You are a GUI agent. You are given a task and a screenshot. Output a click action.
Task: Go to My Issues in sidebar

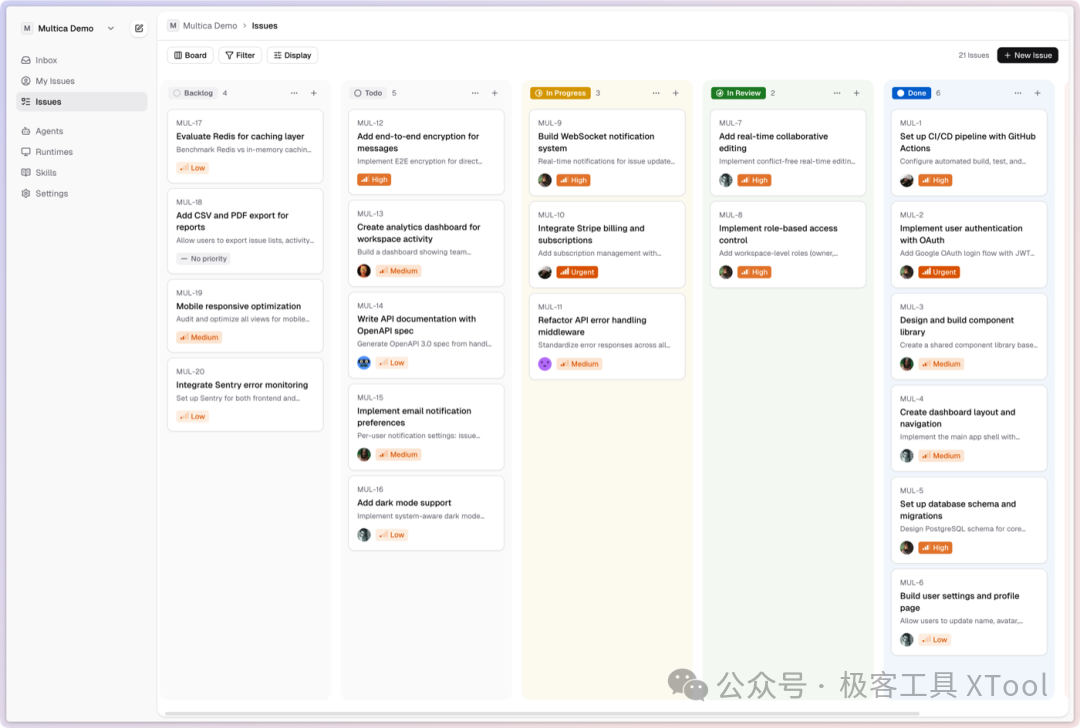(x=81, y=81)
